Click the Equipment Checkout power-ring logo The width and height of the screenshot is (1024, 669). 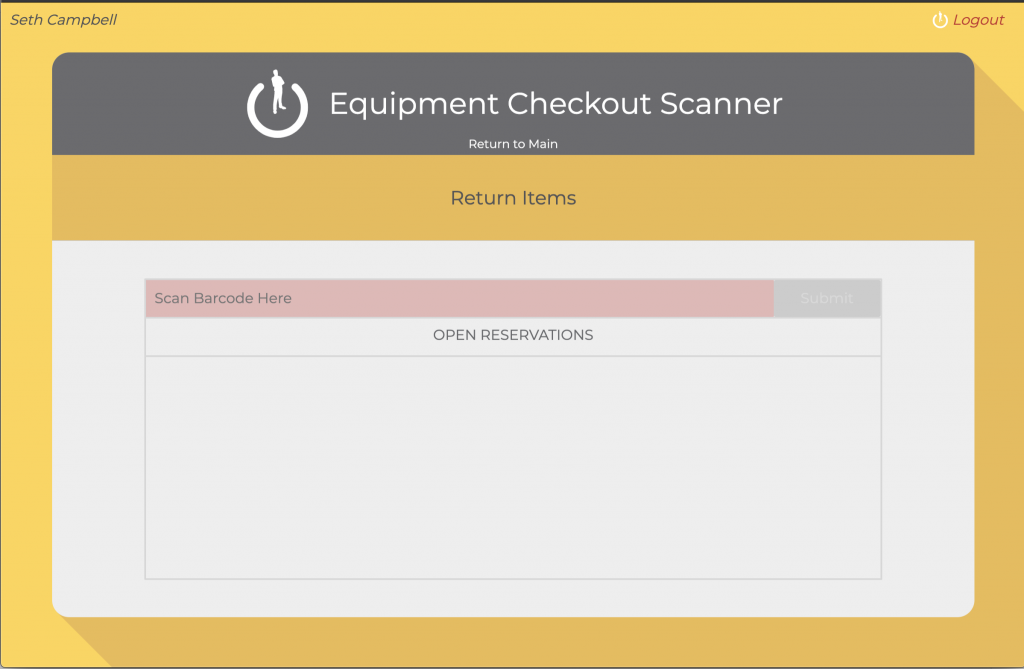[277, 106]
